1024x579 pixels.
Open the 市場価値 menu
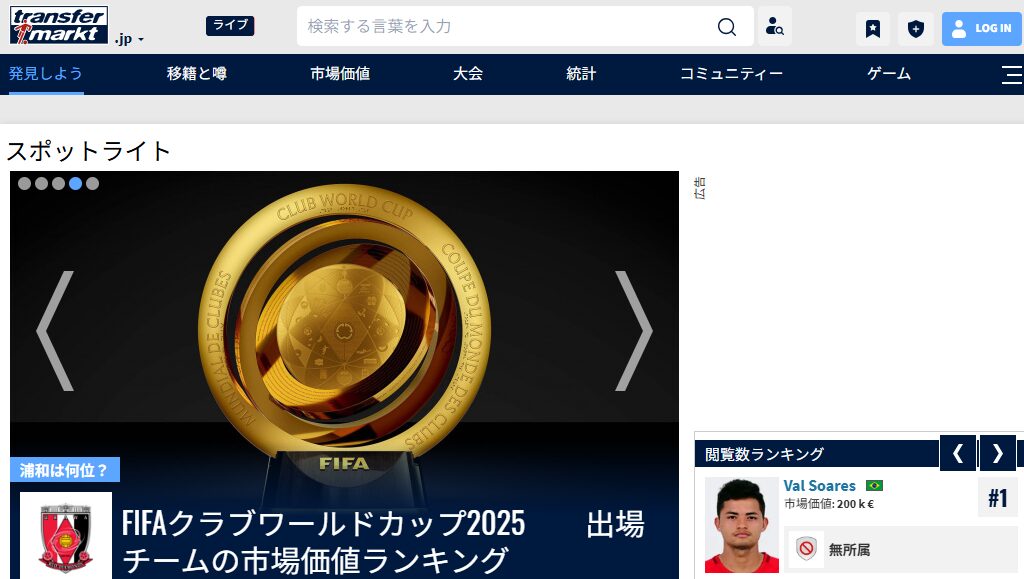pyautogui.click(x=340, y=74)
